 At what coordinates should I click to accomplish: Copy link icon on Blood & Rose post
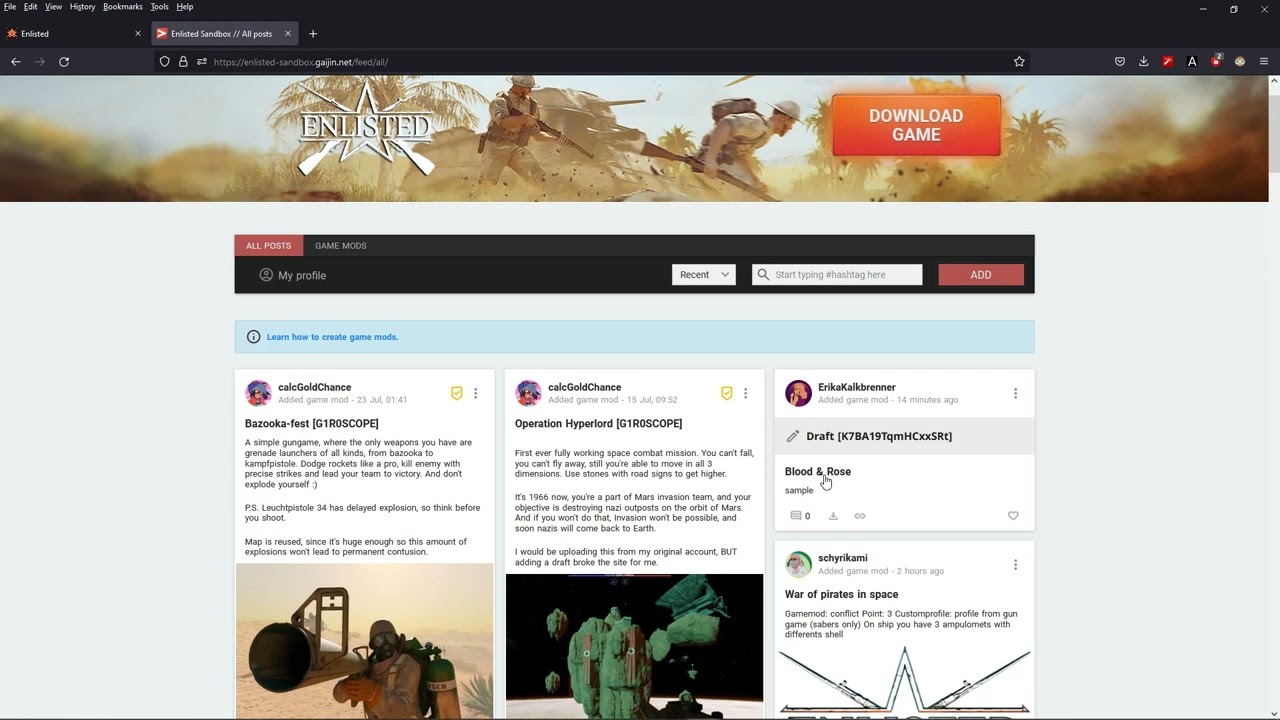pyautogui.click(x=860, y=516)
